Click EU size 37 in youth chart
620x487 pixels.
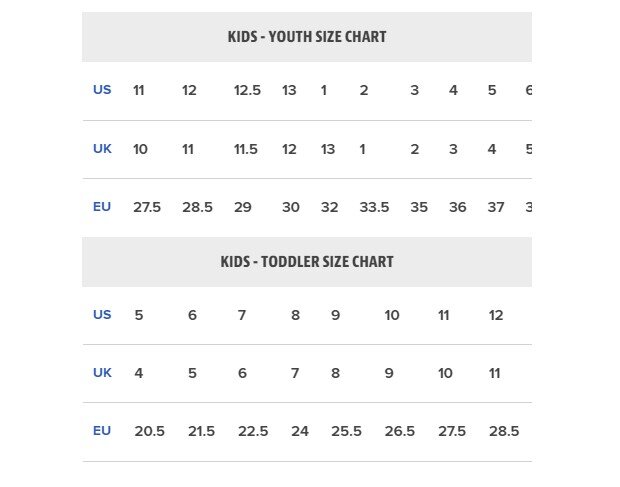pos(496,207)
